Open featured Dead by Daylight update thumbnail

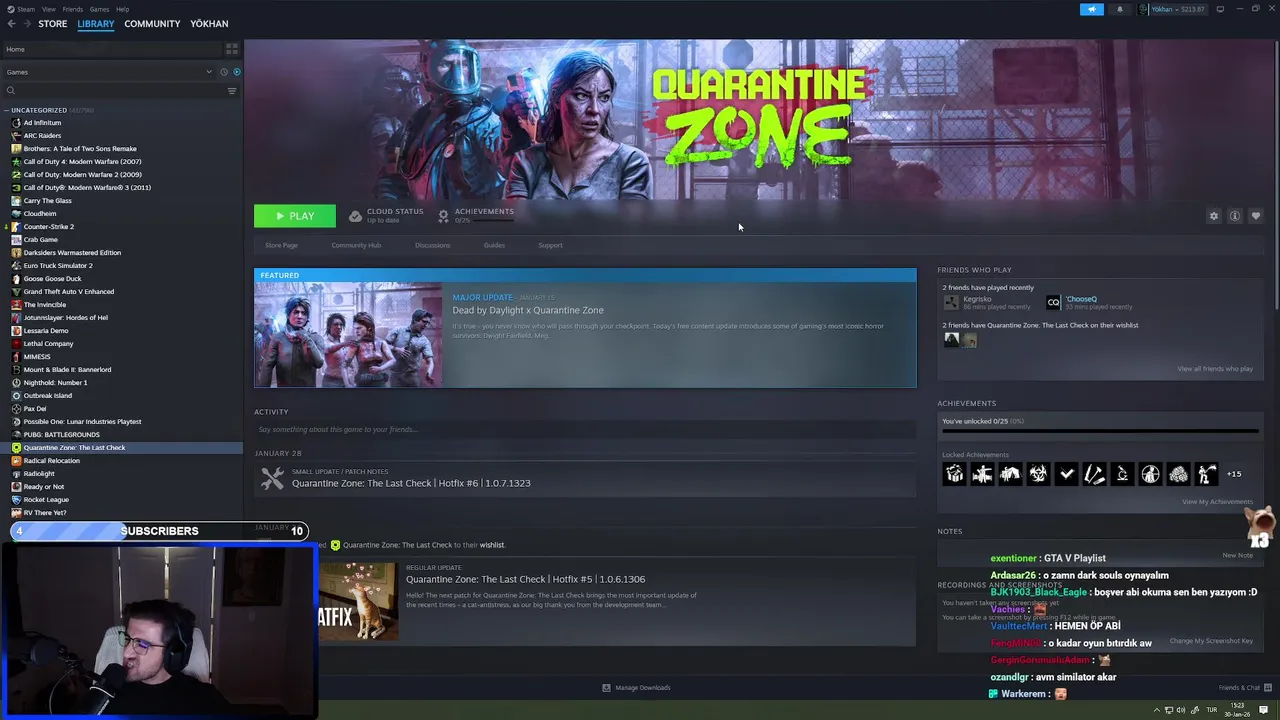click(348, 335)
